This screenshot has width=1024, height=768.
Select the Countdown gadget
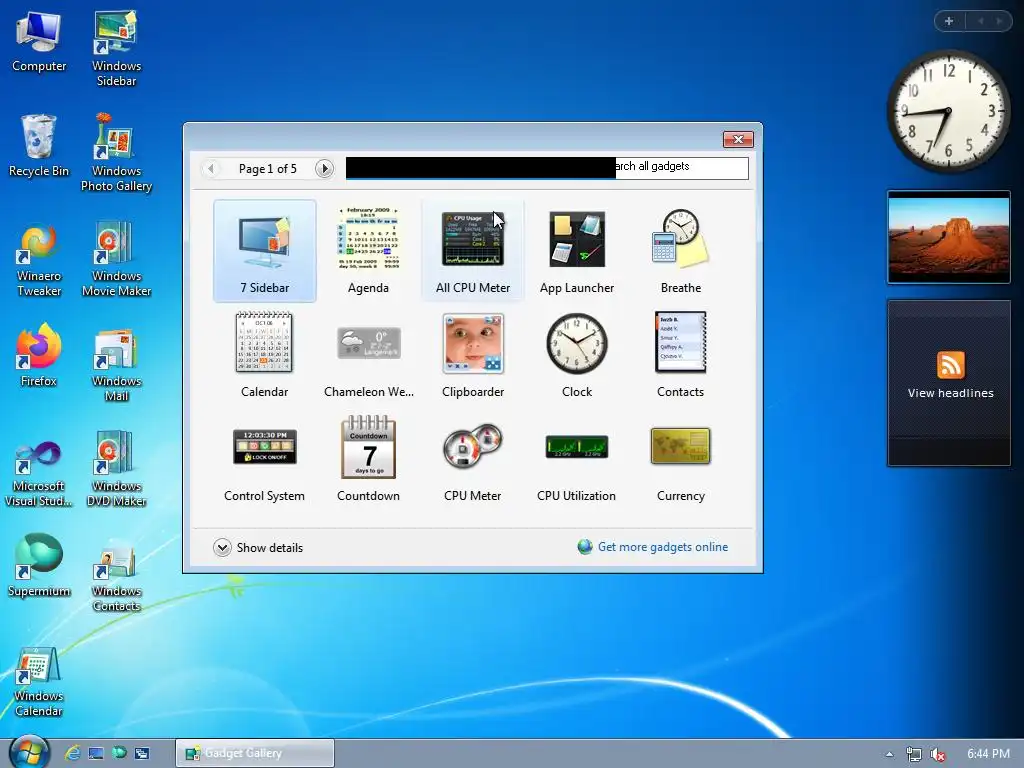click(368, 458)
